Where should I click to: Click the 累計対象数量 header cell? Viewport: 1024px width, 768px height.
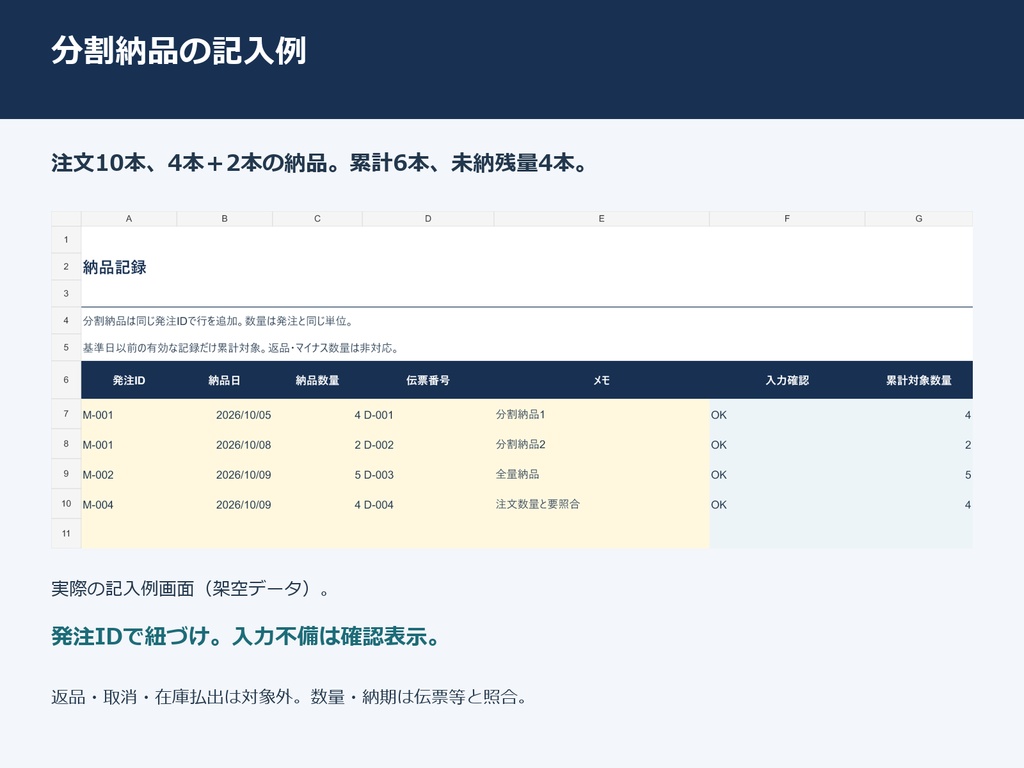(918, 380)
